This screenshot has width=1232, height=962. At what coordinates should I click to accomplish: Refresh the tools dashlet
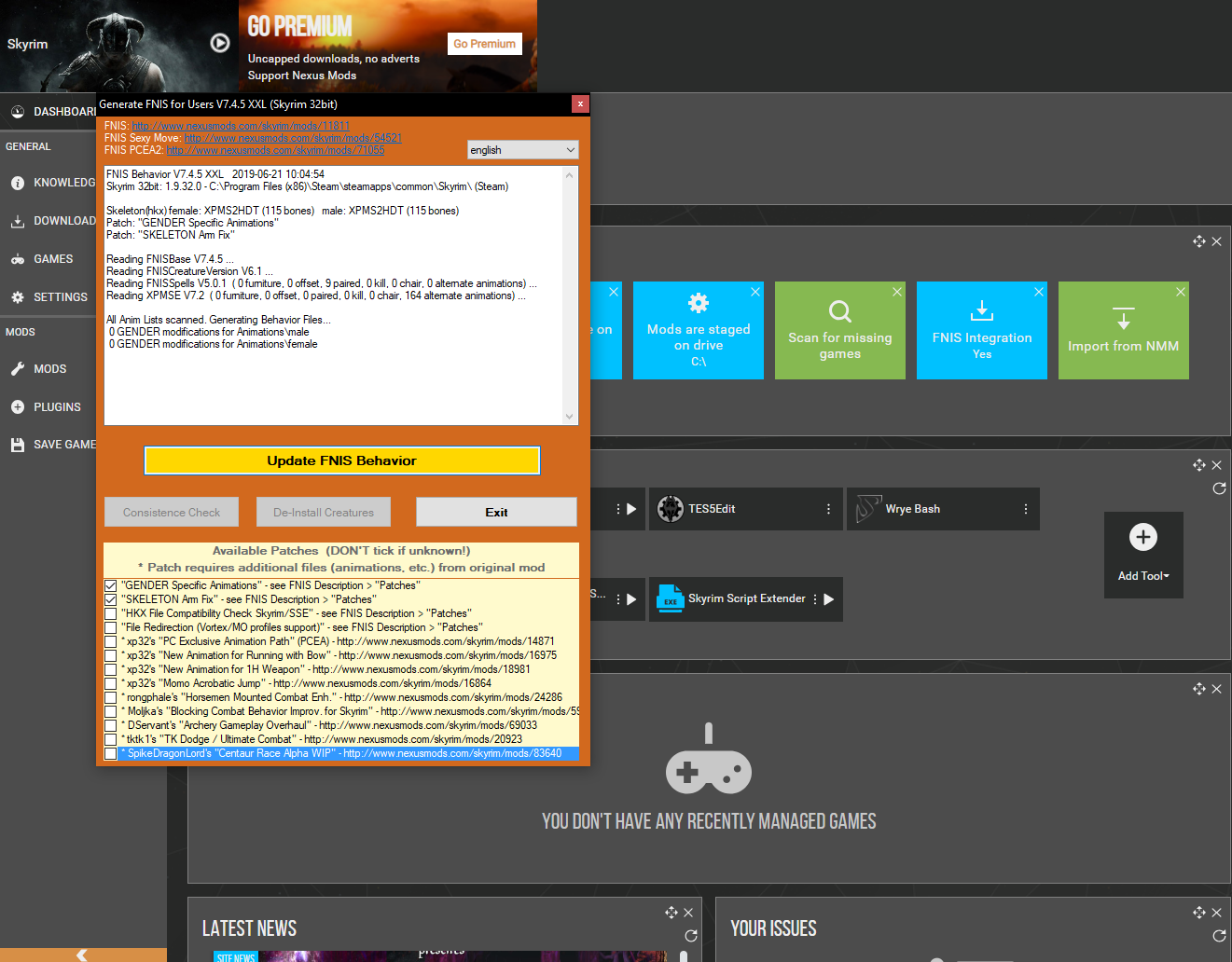pyautogui.click(x=1219, y=488)
